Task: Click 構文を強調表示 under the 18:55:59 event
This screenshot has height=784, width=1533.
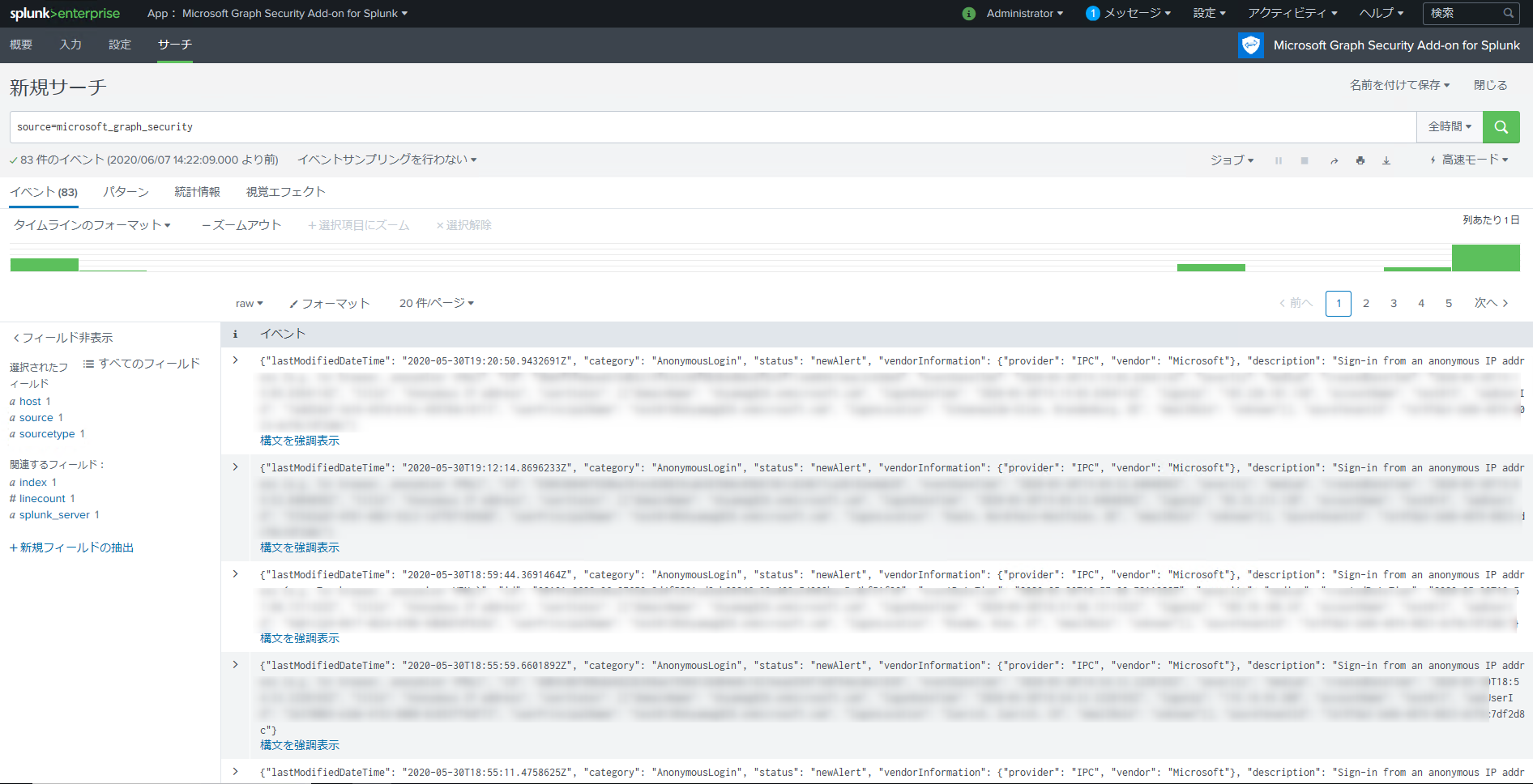Action: pos(300,745)
